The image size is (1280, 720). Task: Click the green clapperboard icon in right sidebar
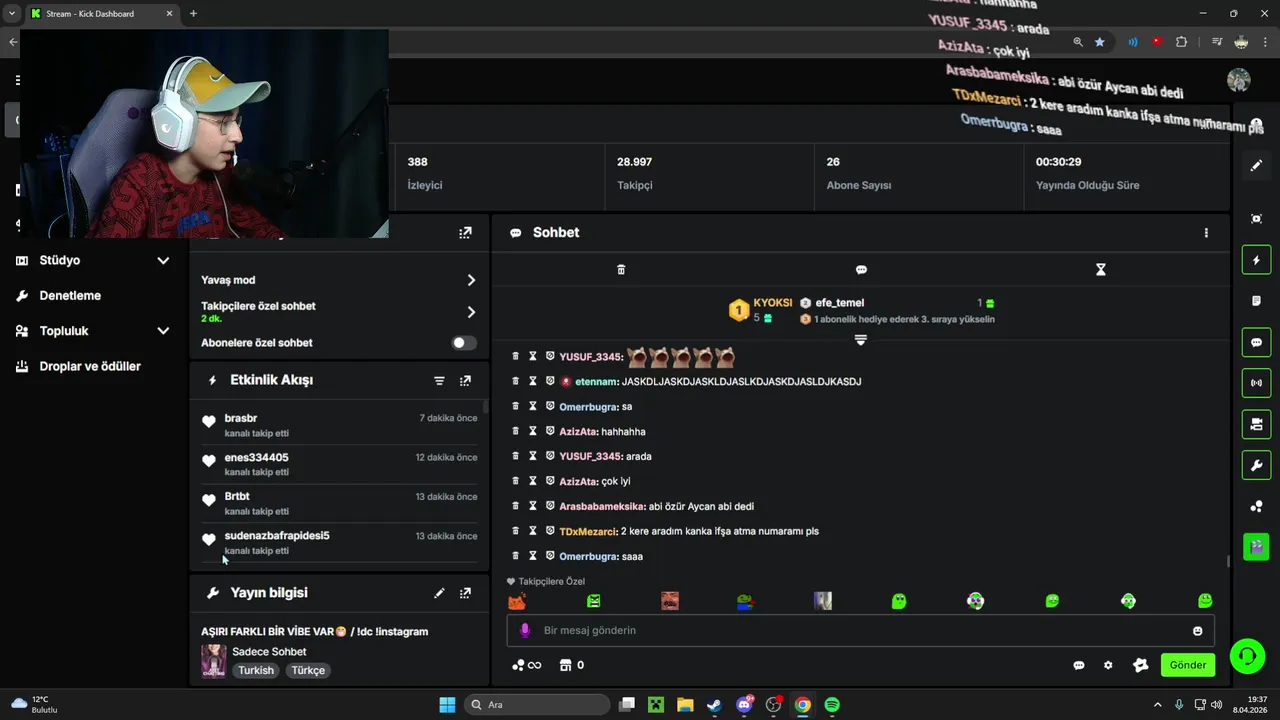(x=1257, y=547)
